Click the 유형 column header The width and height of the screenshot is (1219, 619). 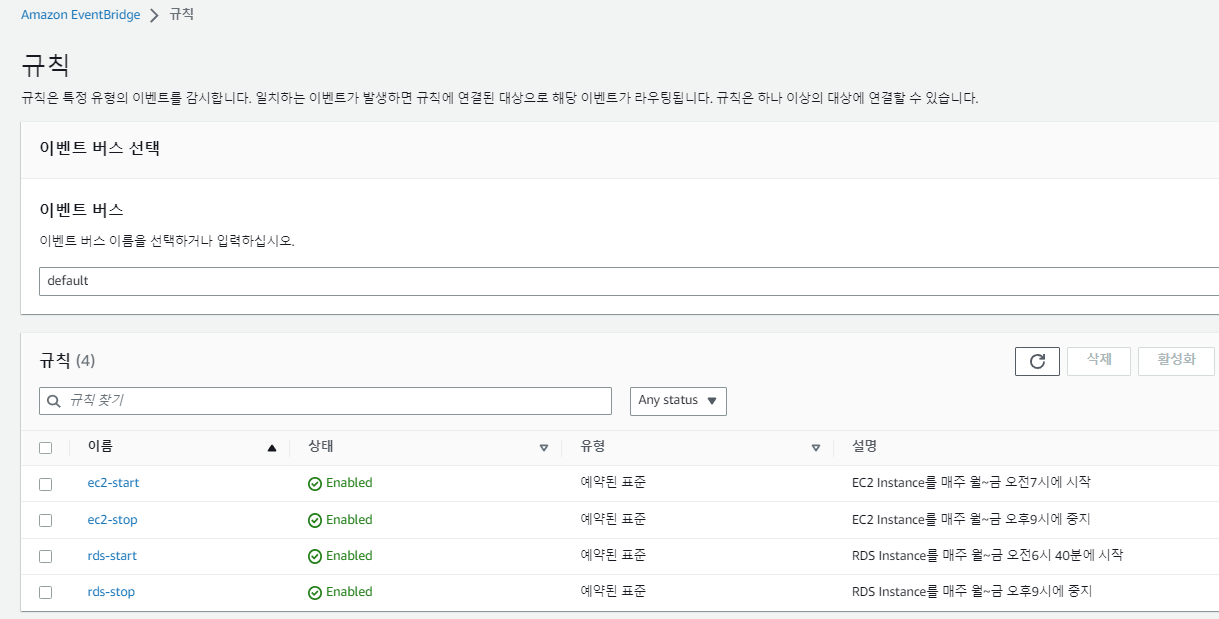[593, 447]
